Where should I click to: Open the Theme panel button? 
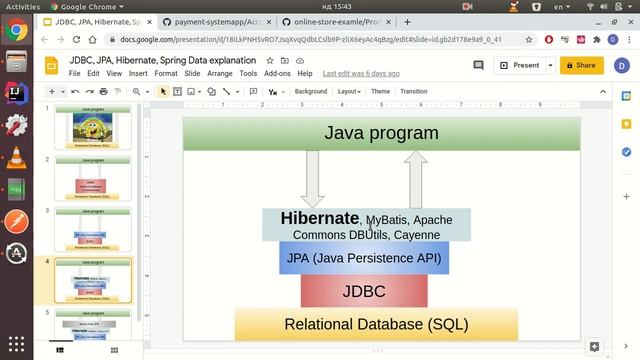pos(380,91)
